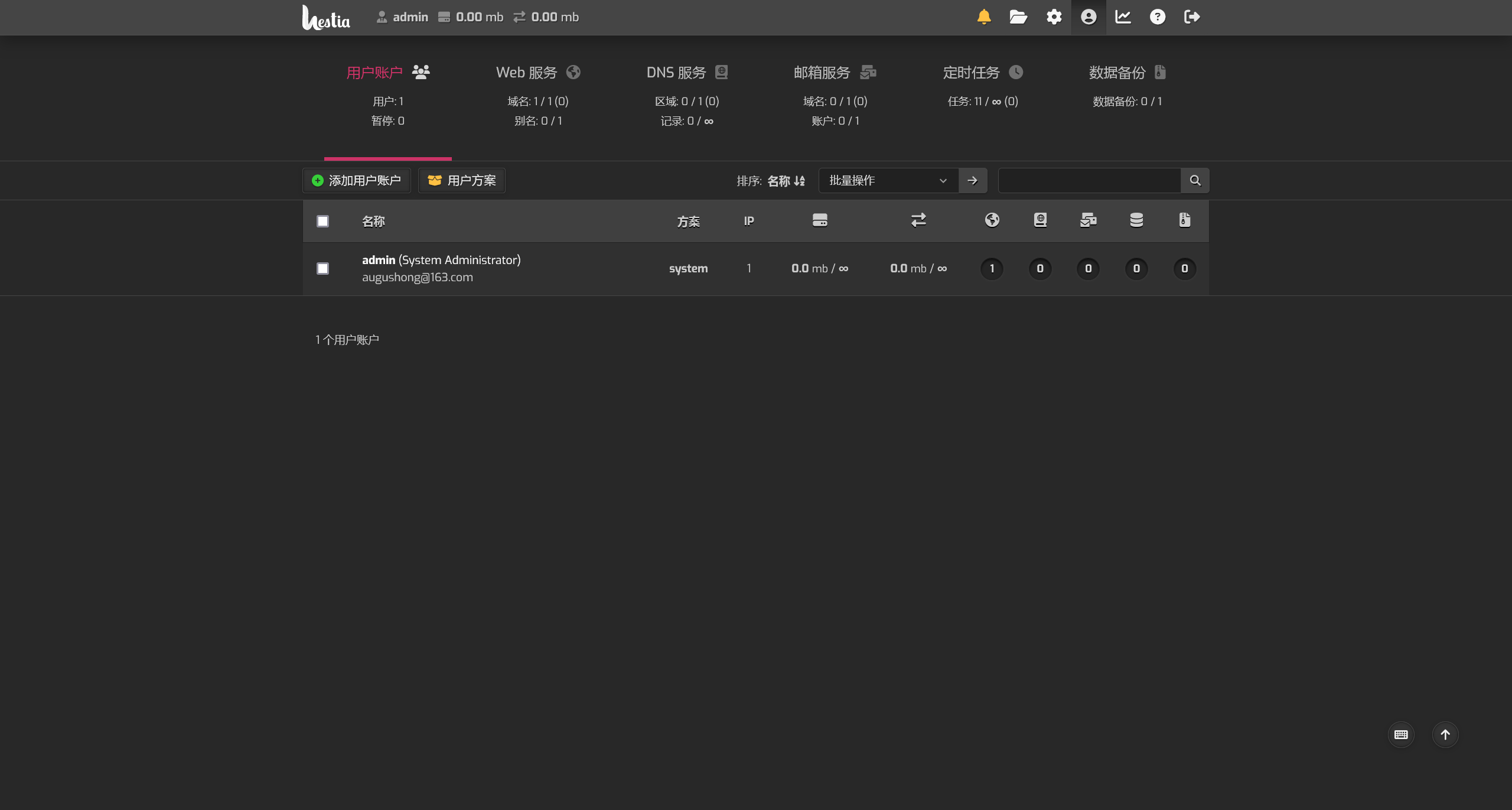Open the notifications bell icon
The height and width of the screenshot is (810, 1512).
[x=984, y=17]
